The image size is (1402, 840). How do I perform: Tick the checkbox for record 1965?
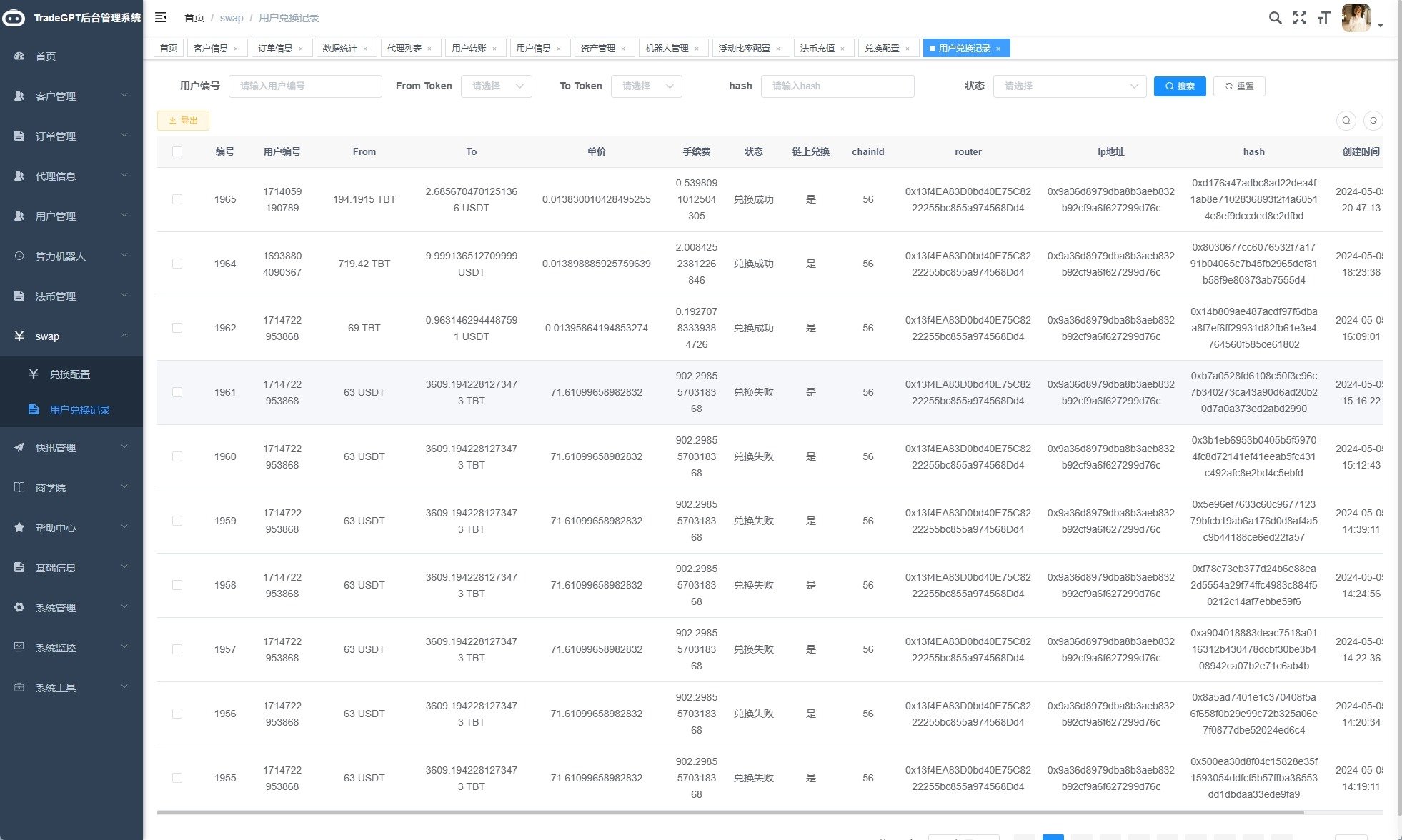click(x=177, y=199)
